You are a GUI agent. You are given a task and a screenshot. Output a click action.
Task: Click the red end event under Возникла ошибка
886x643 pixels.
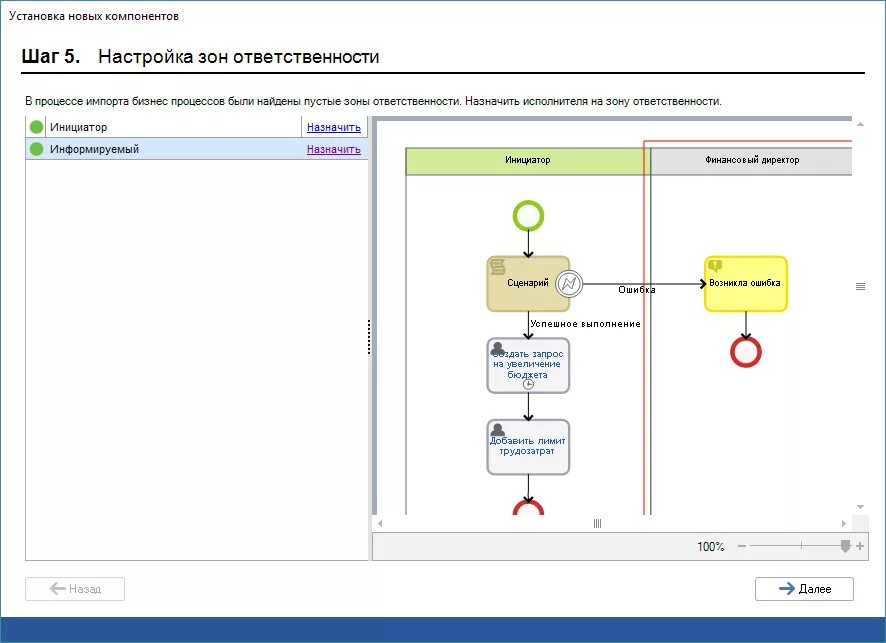click(746, 352)
